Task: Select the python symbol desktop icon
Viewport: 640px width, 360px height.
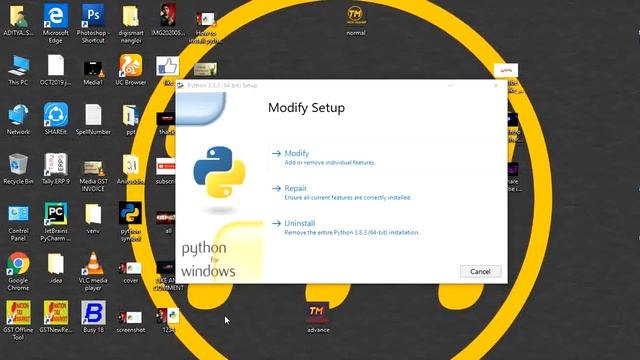Action: click(x=131, y=222)
